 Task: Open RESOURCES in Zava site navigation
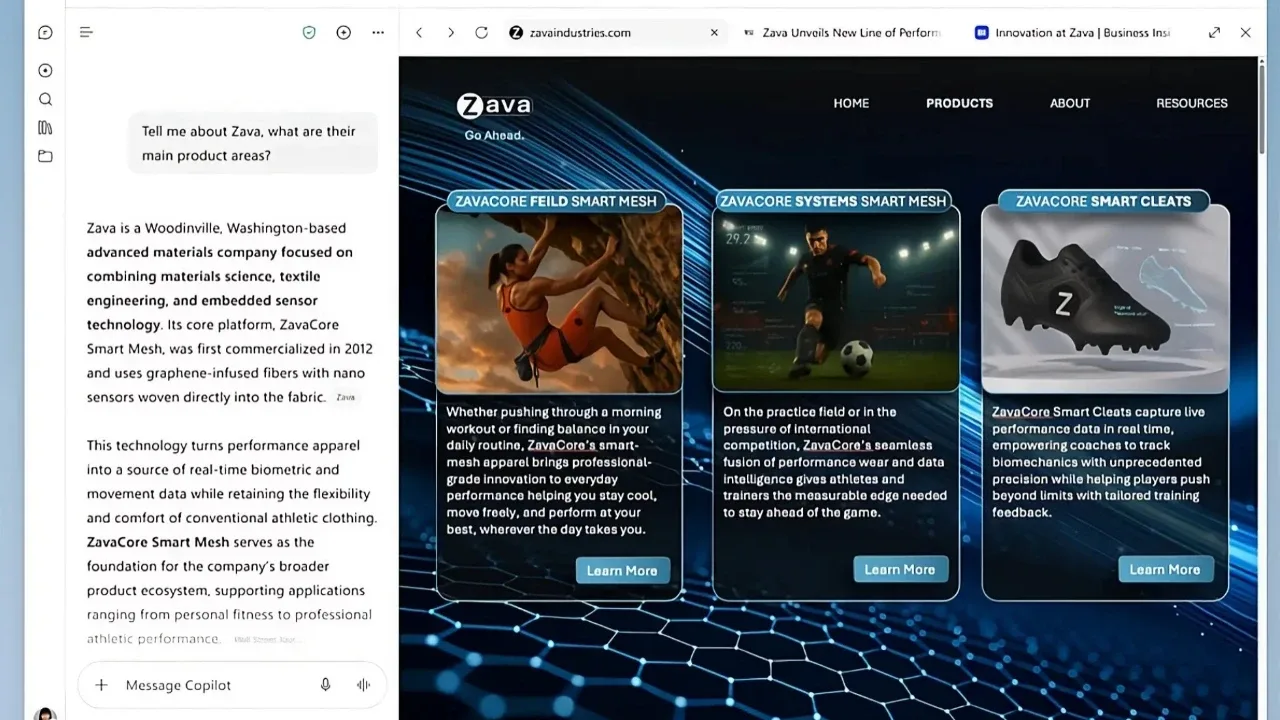point(1192,103)
